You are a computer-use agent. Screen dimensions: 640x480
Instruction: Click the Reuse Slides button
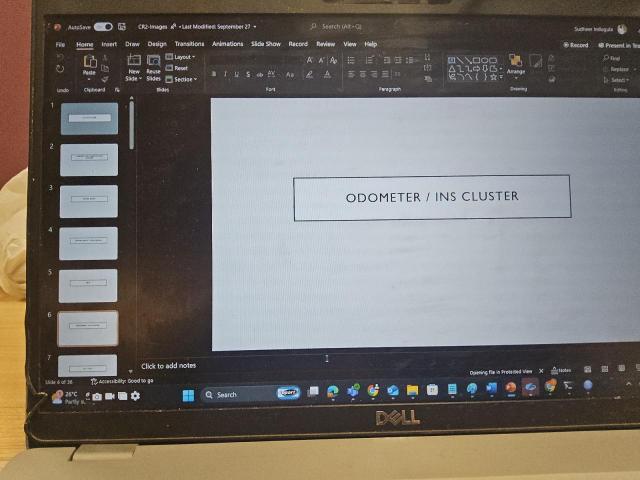tap(153, 67)
